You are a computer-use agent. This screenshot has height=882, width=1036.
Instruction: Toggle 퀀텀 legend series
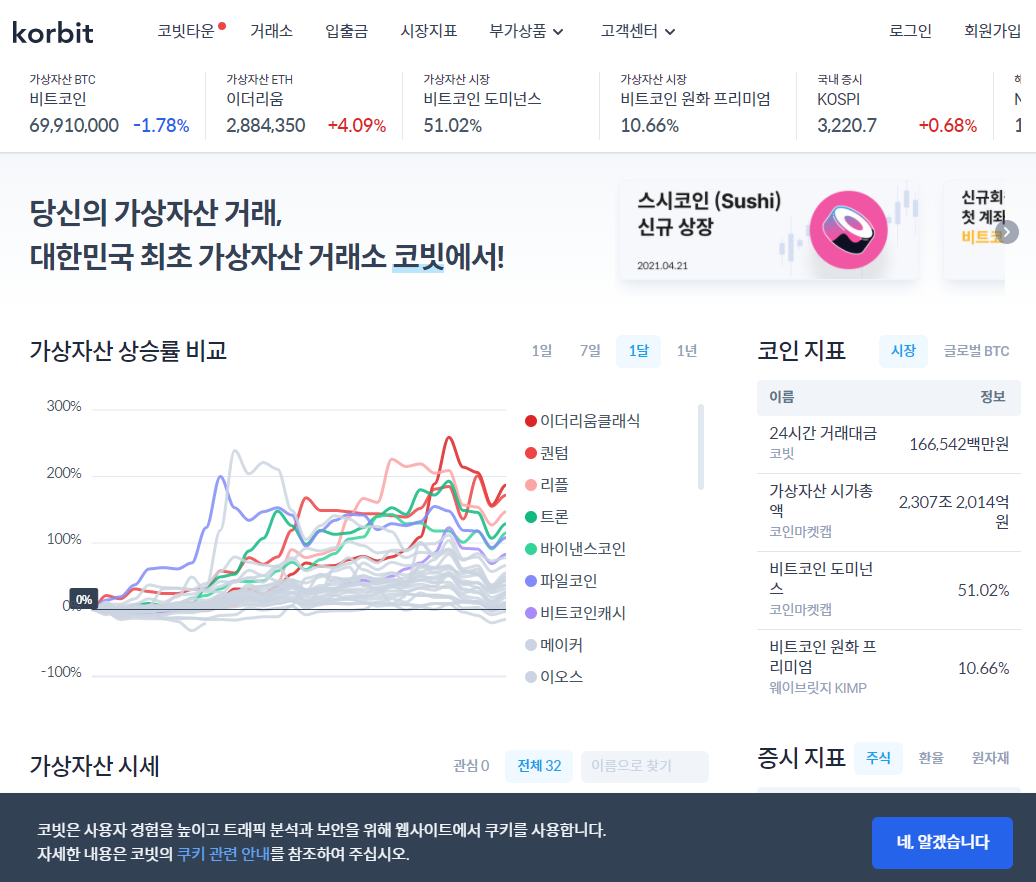click(x=546, y=453)
